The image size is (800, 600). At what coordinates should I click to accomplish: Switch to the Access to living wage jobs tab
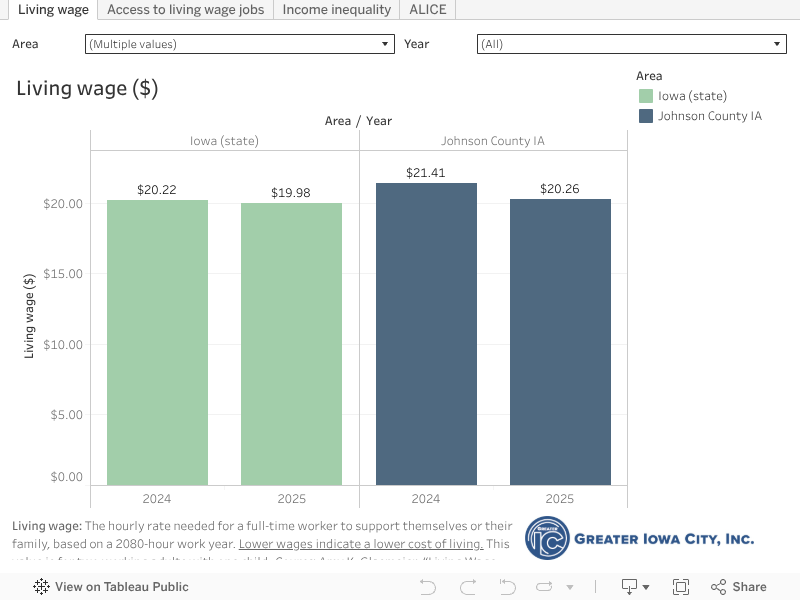coord(185,10)
